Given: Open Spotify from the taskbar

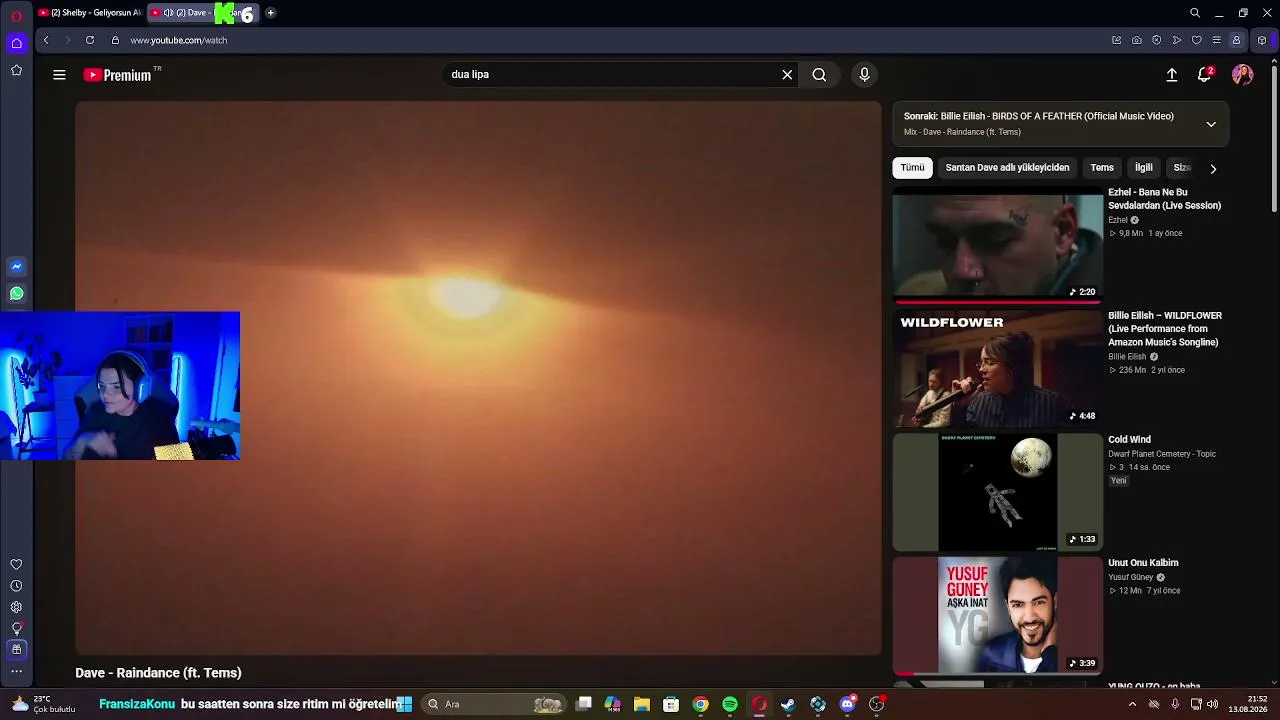Looking at the screenshot, I should click(x=730, y=704).
